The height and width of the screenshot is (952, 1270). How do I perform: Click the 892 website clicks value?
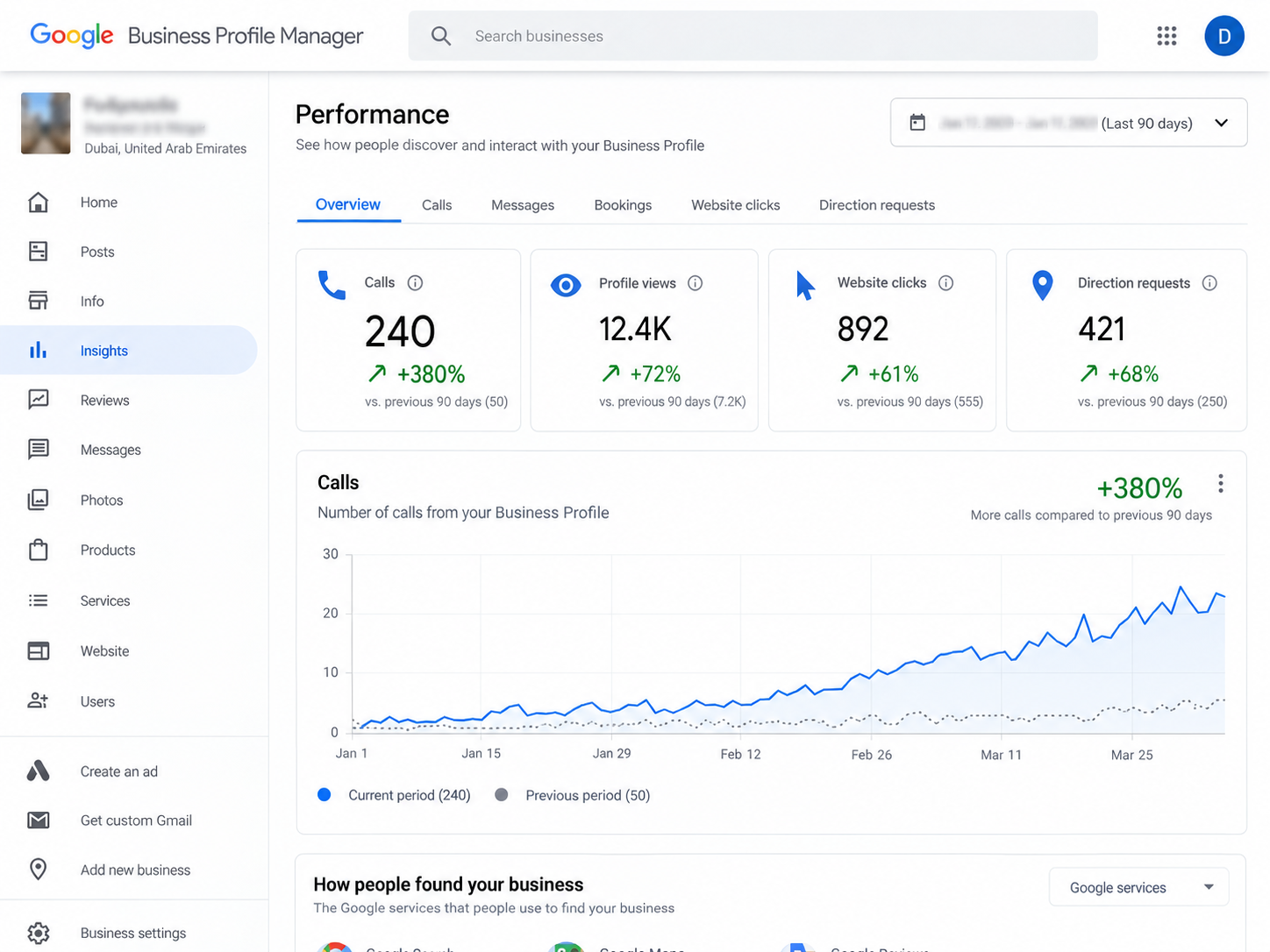coord(863,330)
